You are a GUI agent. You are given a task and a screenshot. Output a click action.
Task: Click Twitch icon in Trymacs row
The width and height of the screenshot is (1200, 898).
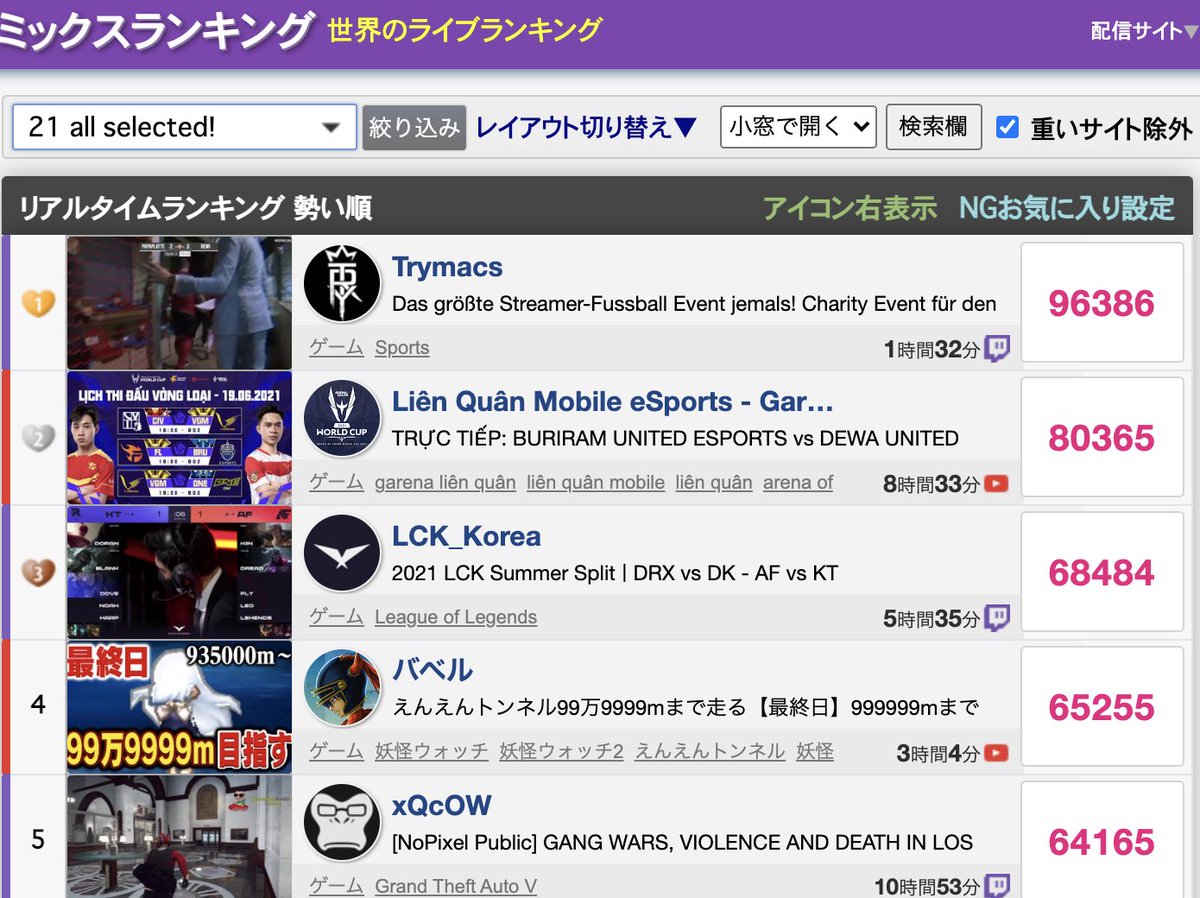click(x=997, y=349)
